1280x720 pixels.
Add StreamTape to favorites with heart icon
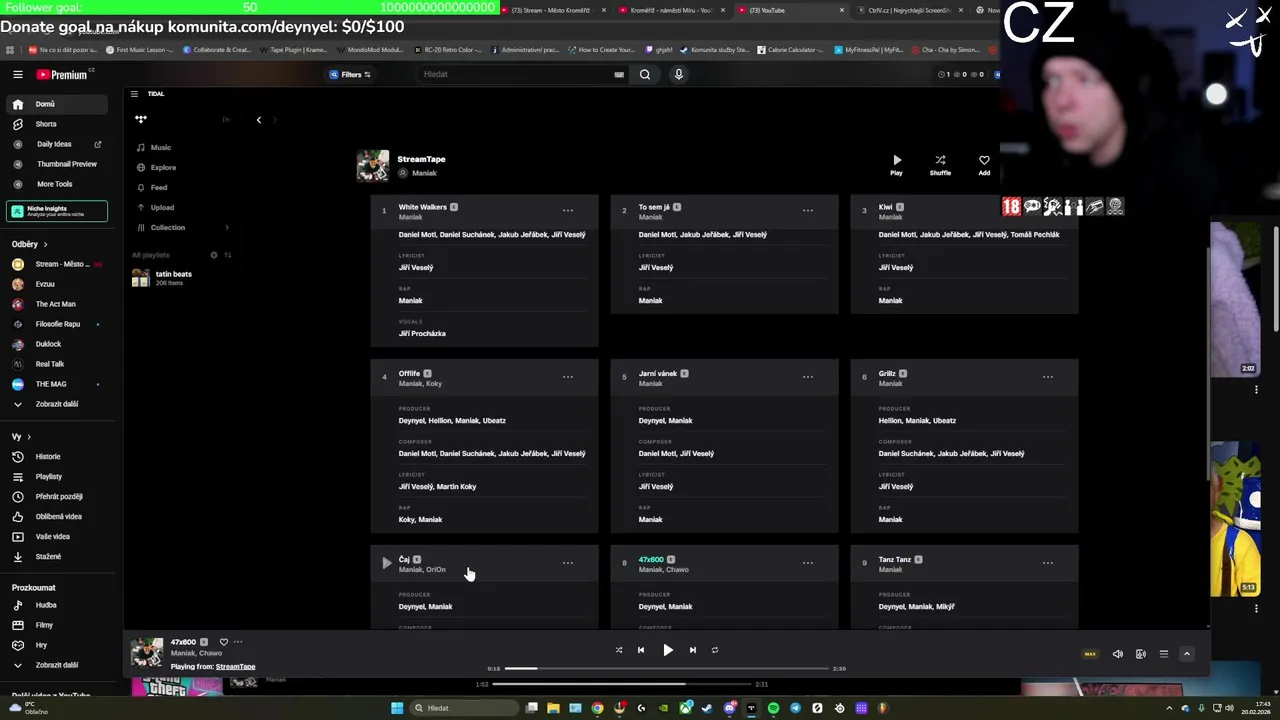[x=984, y=164]
